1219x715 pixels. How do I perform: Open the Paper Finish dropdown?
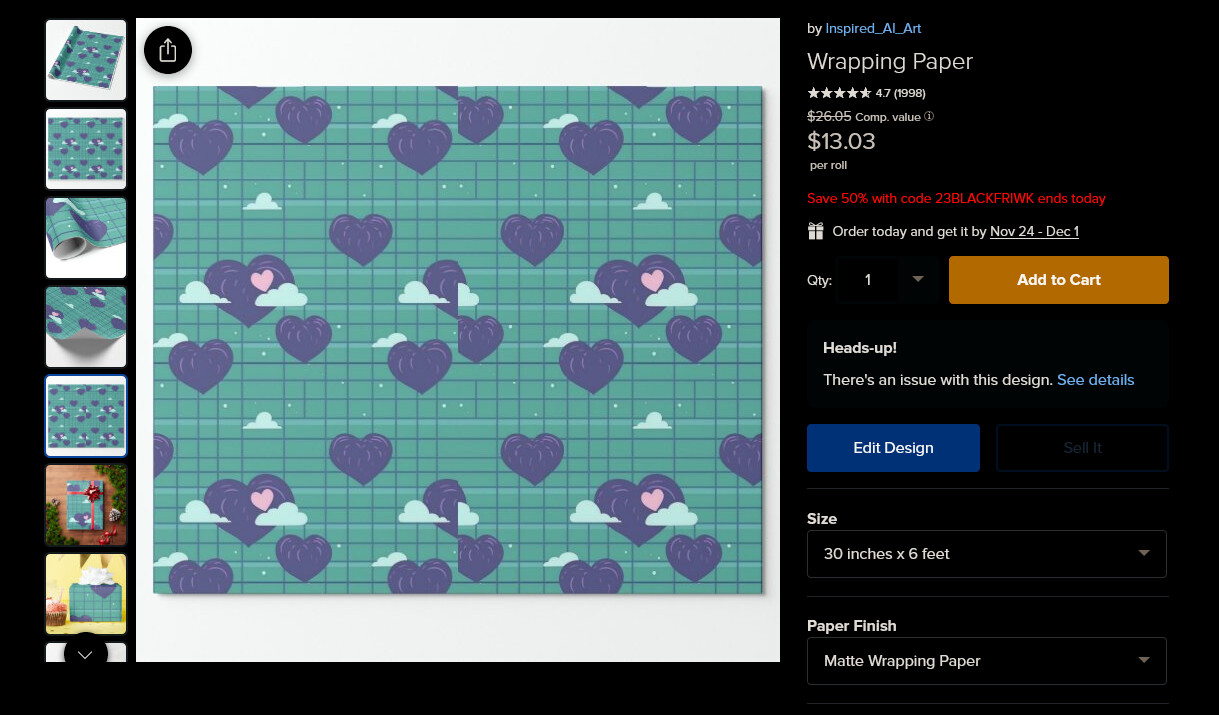[987, 661]
